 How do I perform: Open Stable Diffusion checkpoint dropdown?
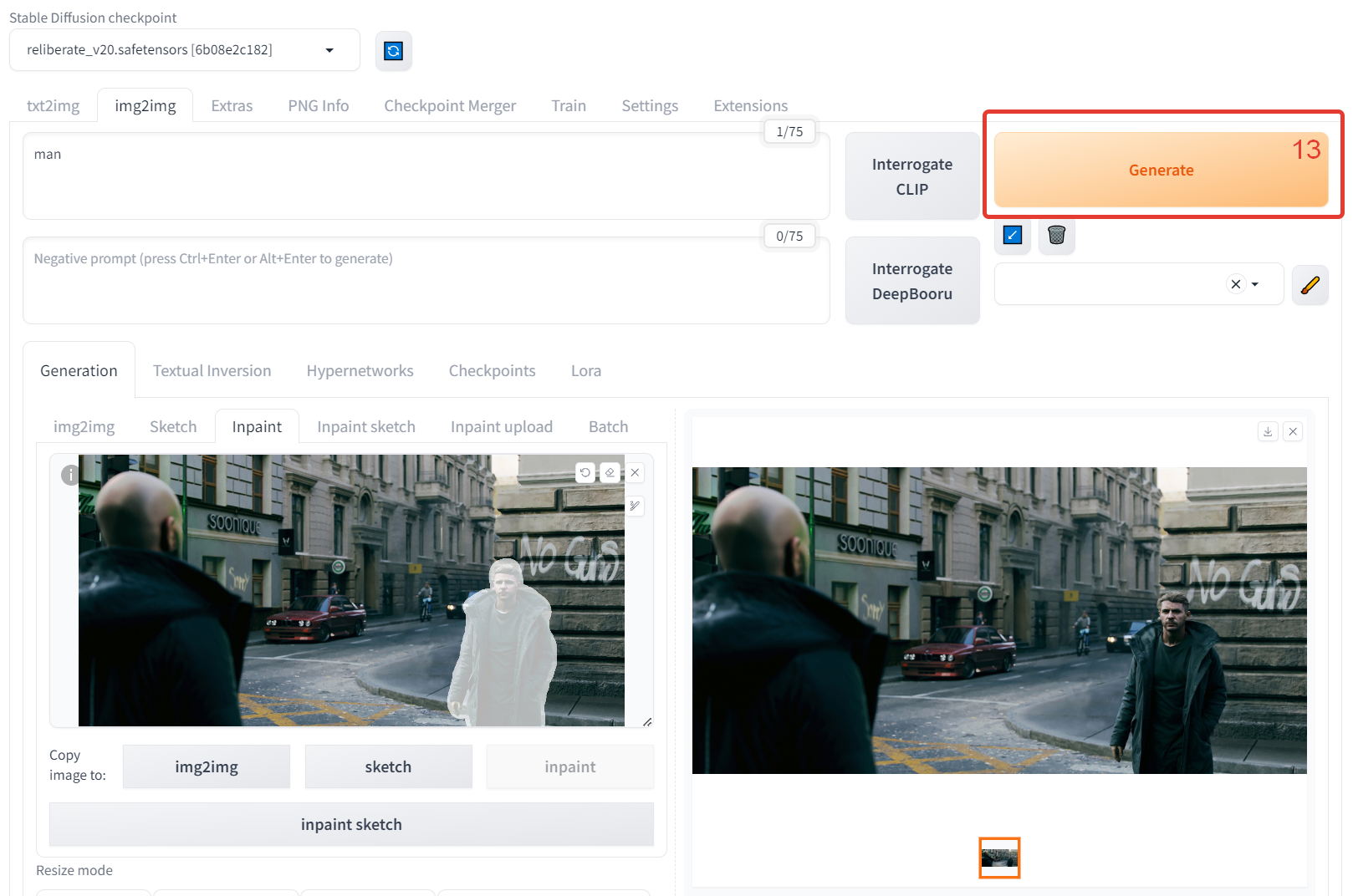click(185, 50)
